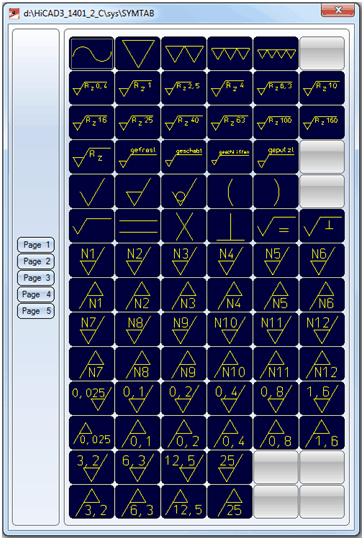Pick the 'geputzt' machining symbol

click(x=276, y=157)
